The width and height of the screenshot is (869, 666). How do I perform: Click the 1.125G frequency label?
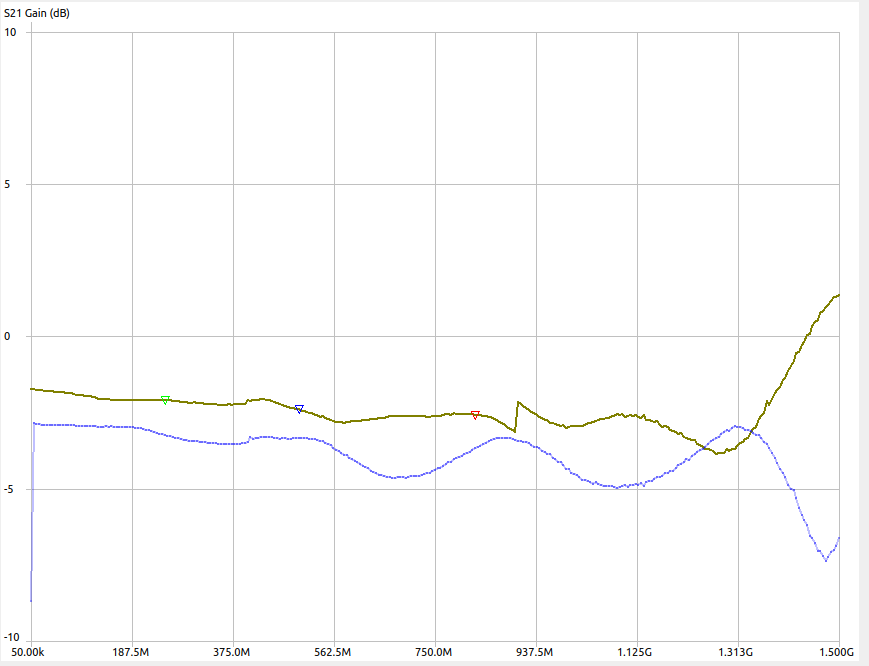click(x=637, y=652)
